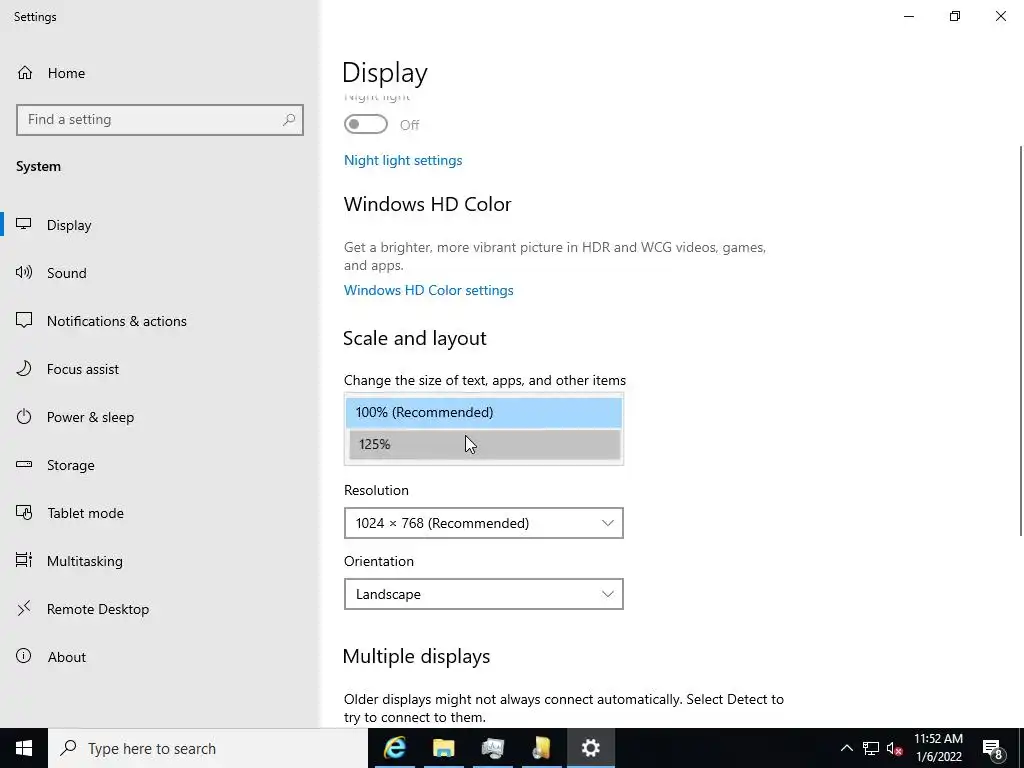Image resolution: width=1024 pixels, height=768 pixels.
Task: Open the Windows Start menu
Action: (x=24, y=748)
